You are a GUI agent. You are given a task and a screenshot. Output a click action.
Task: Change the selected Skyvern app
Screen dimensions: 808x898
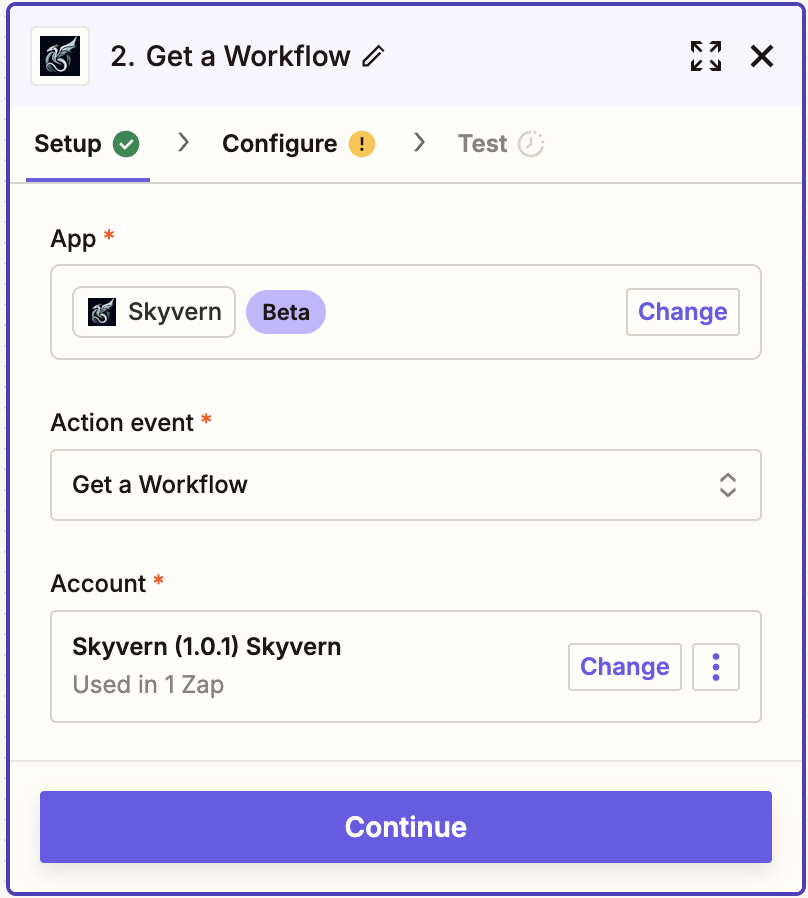coord(683,312)
